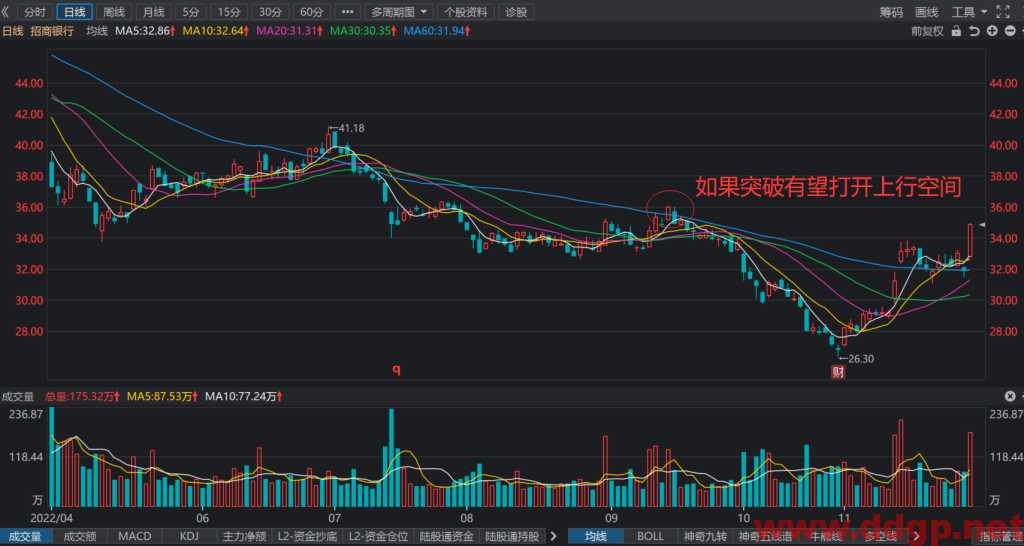
Task: Click the red q marker at the chart bottom
Action: tap(396, 370)
